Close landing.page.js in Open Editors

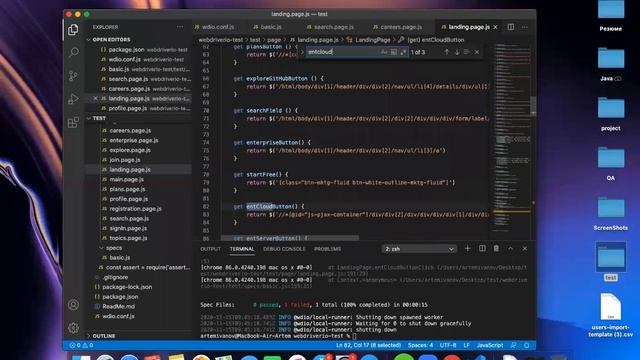(95, 98)
